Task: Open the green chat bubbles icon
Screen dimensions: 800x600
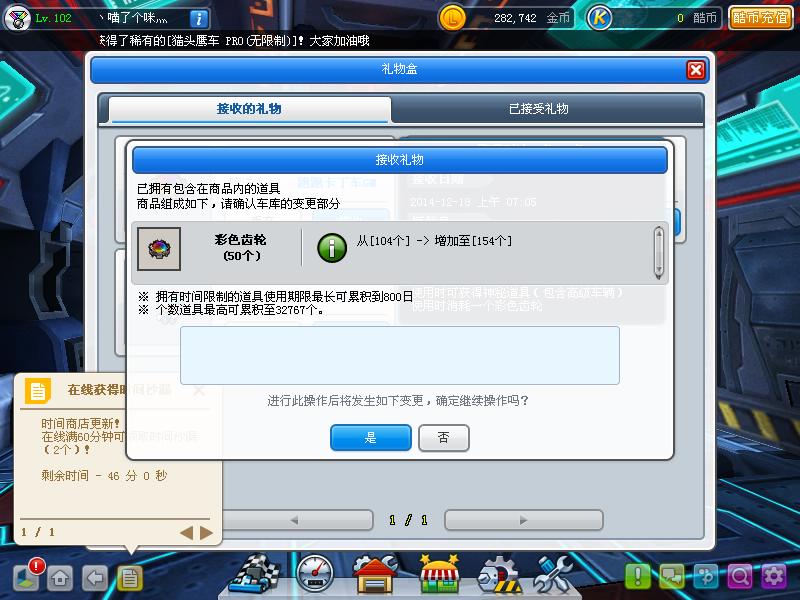Action: point(672,577)
